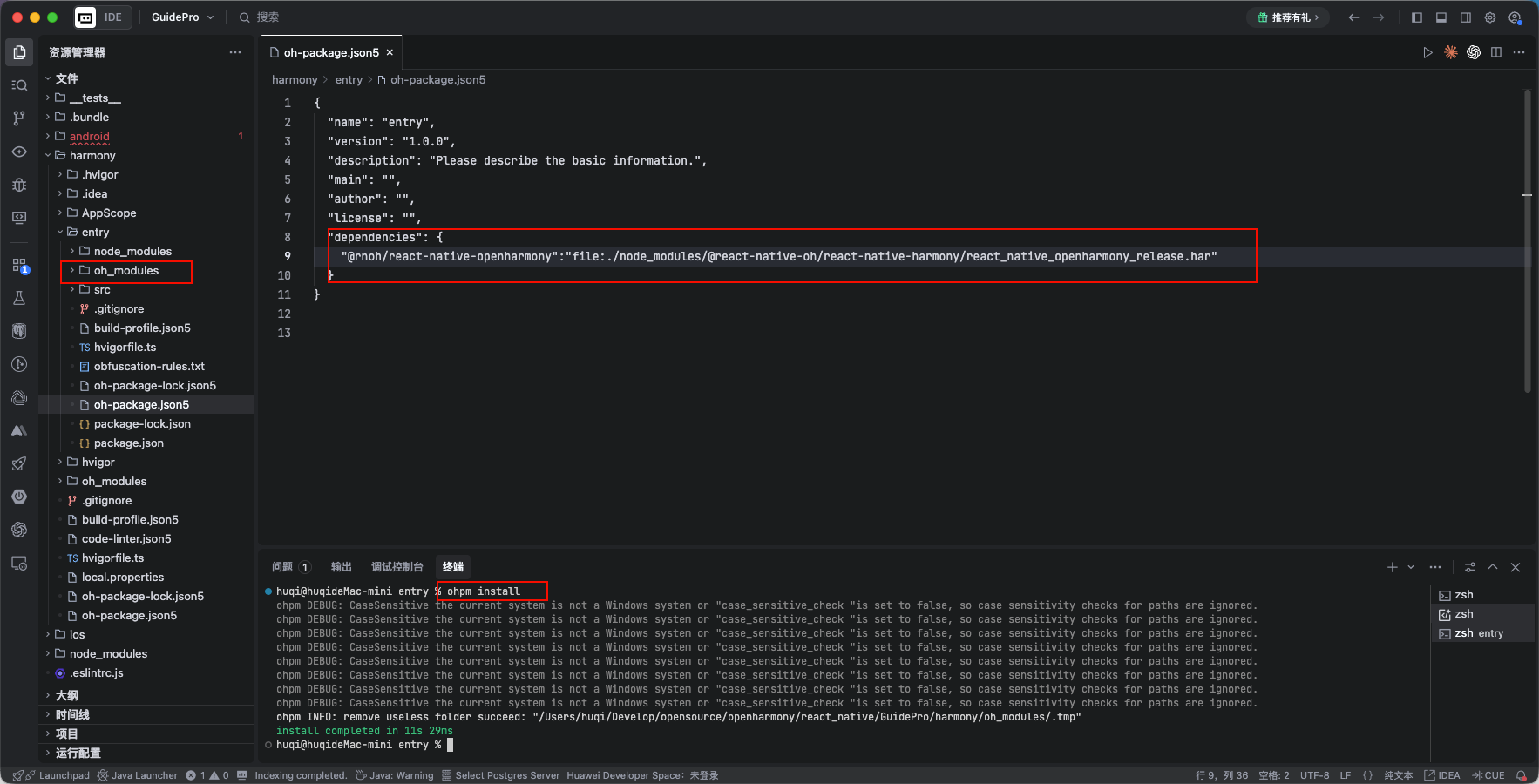This screenshot has height=784, width=1539.
Task: Click the Run file play icon
Action: (1427, 52)
